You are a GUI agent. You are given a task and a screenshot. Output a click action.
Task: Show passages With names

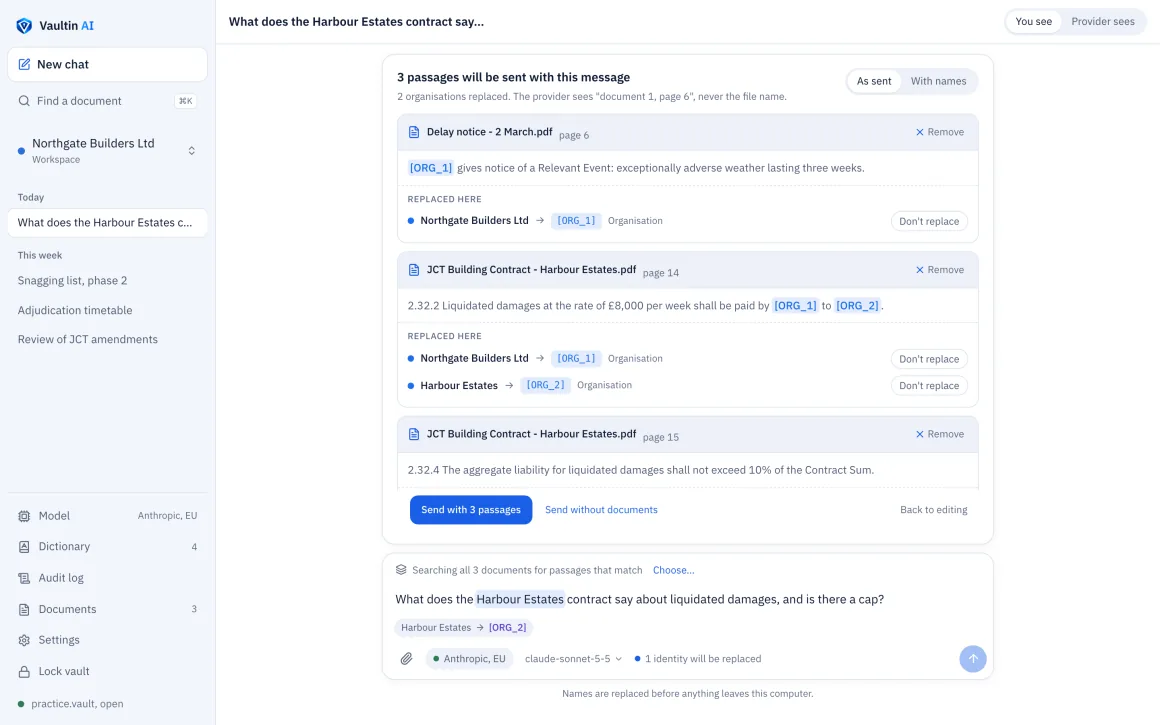tap(938, 81)
